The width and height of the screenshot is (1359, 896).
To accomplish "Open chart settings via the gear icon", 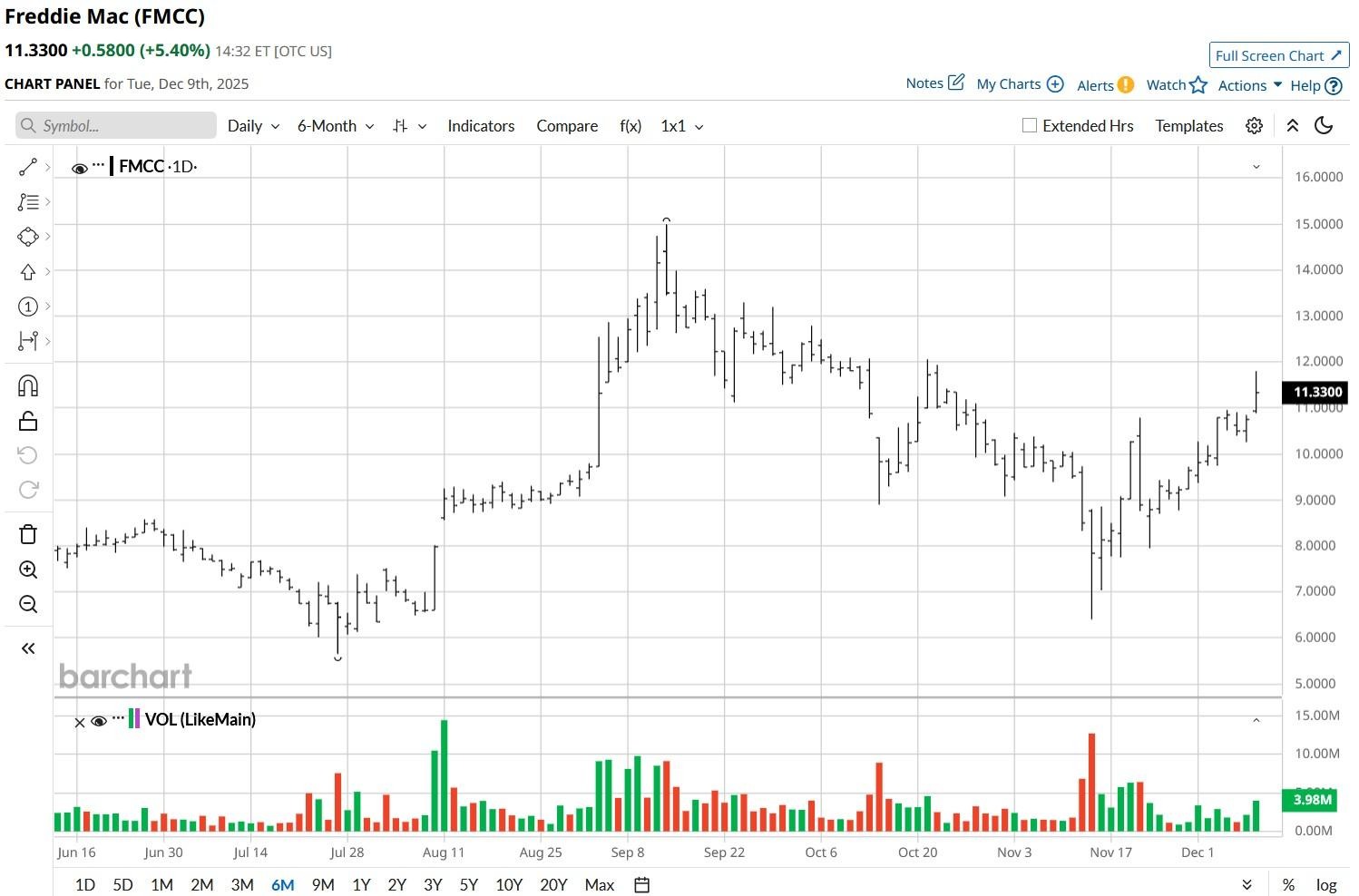I will (x=1254, y=125).
